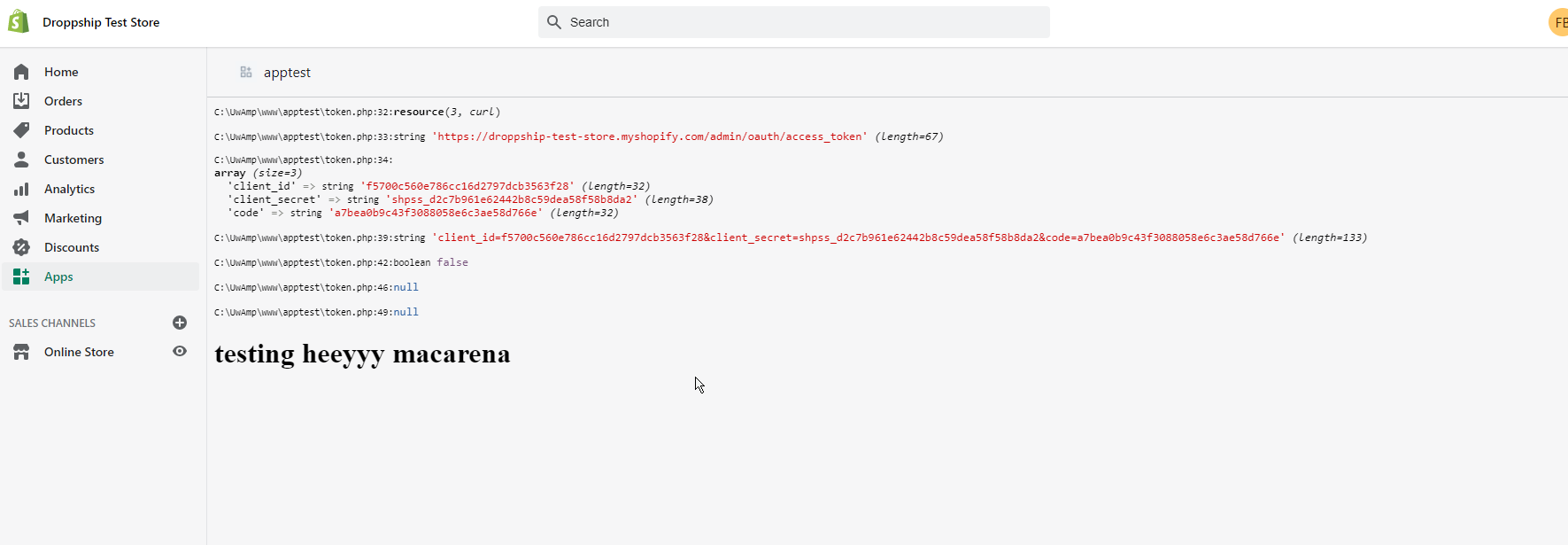Add a sales channel with plus button
The image size is (1568, 545).
tap(180, 323)
